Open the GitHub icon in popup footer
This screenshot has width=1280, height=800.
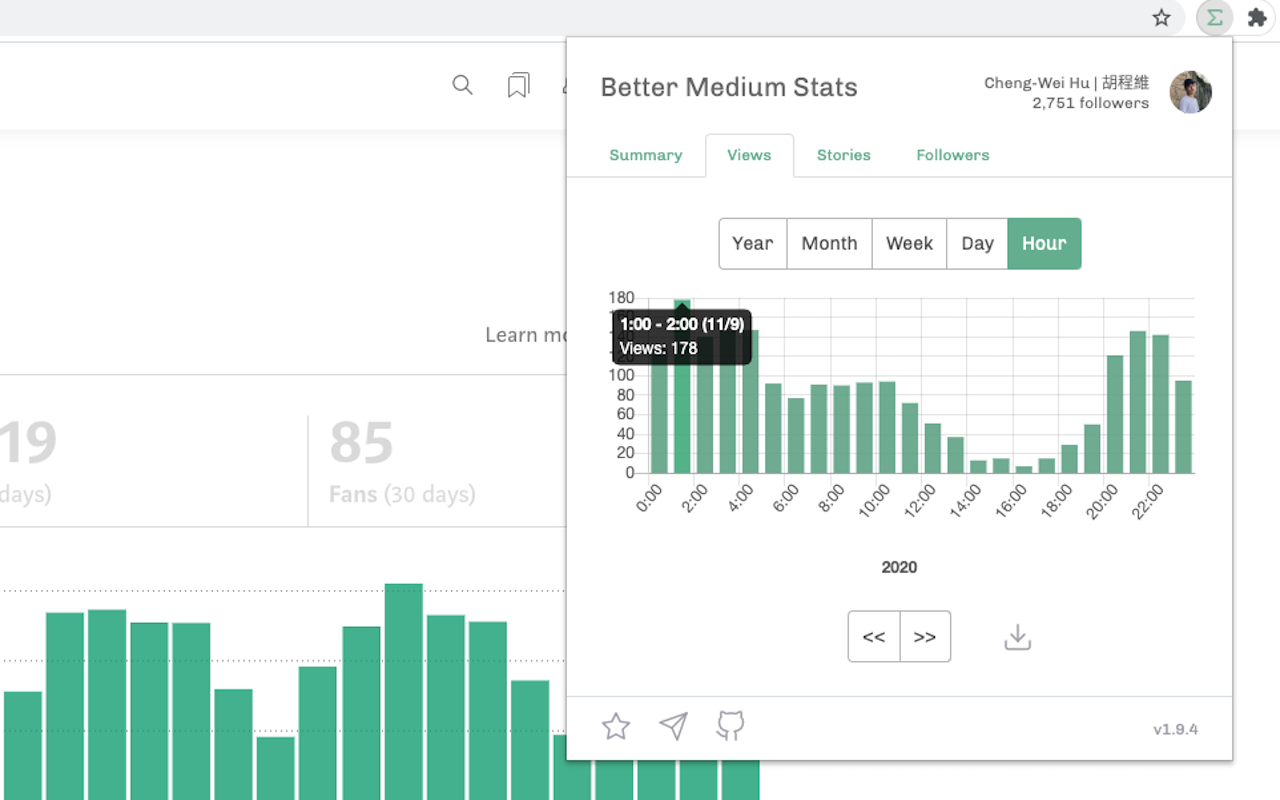[x=731, y=726]
